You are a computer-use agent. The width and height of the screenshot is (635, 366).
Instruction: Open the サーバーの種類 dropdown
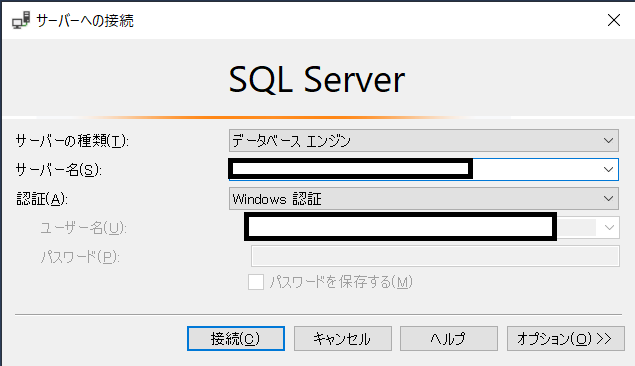[424, 140]
